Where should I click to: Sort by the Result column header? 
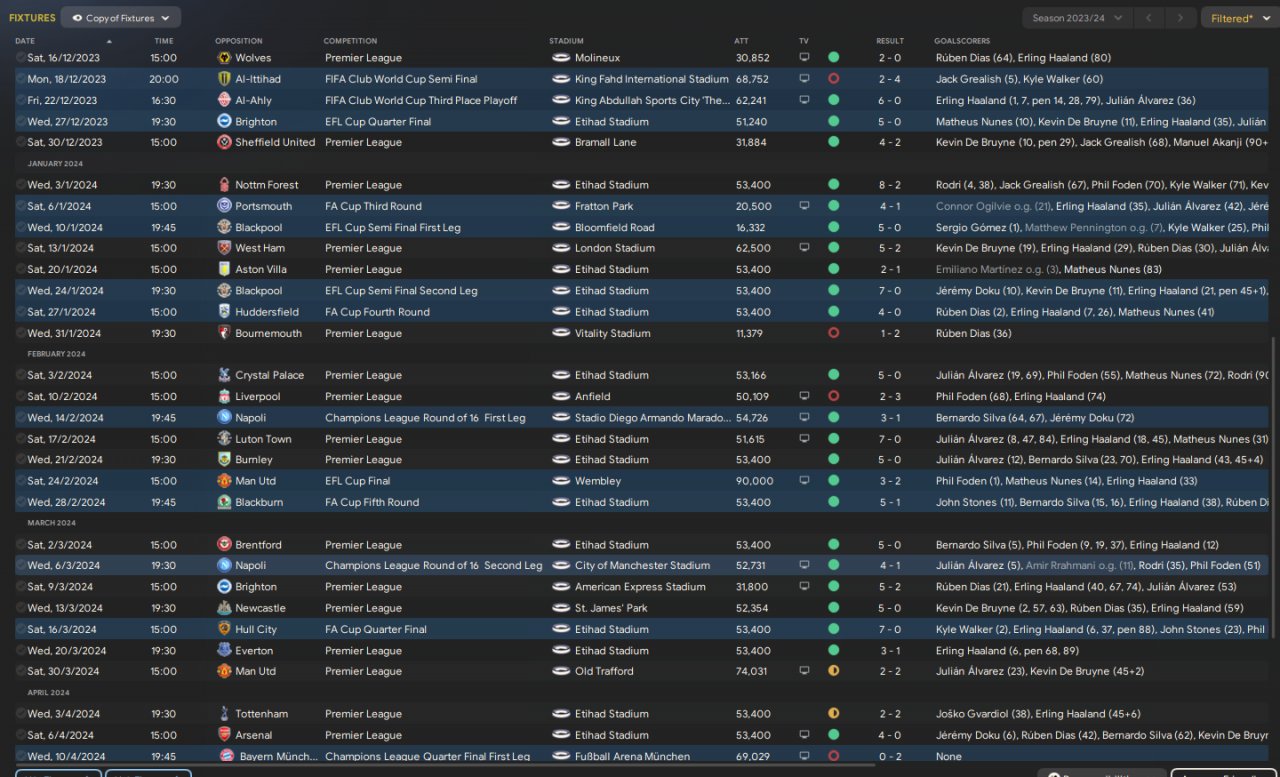(890, 41)
